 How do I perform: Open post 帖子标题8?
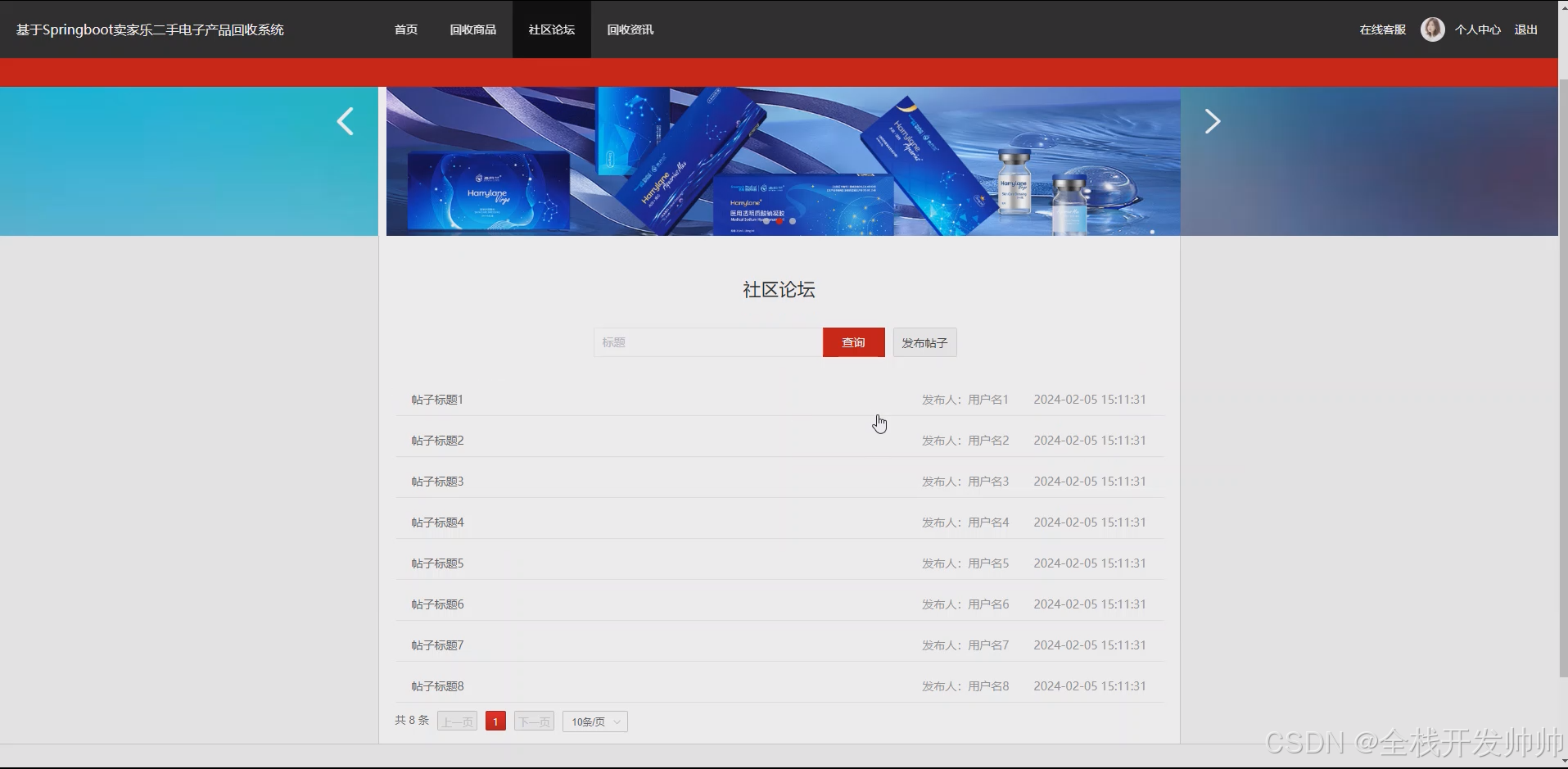(x=437, y=686)
